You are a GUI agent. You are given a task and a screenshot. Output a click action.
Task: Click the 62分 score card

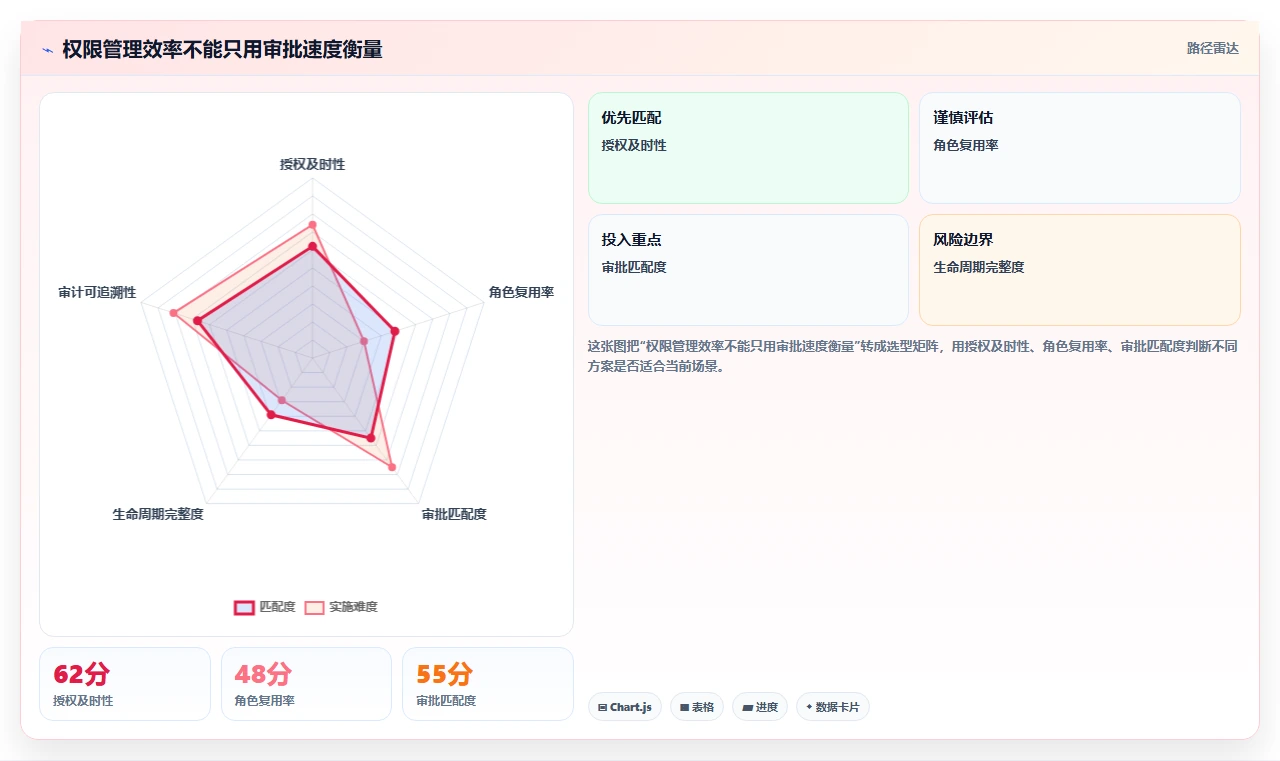[x=125, y=684]
